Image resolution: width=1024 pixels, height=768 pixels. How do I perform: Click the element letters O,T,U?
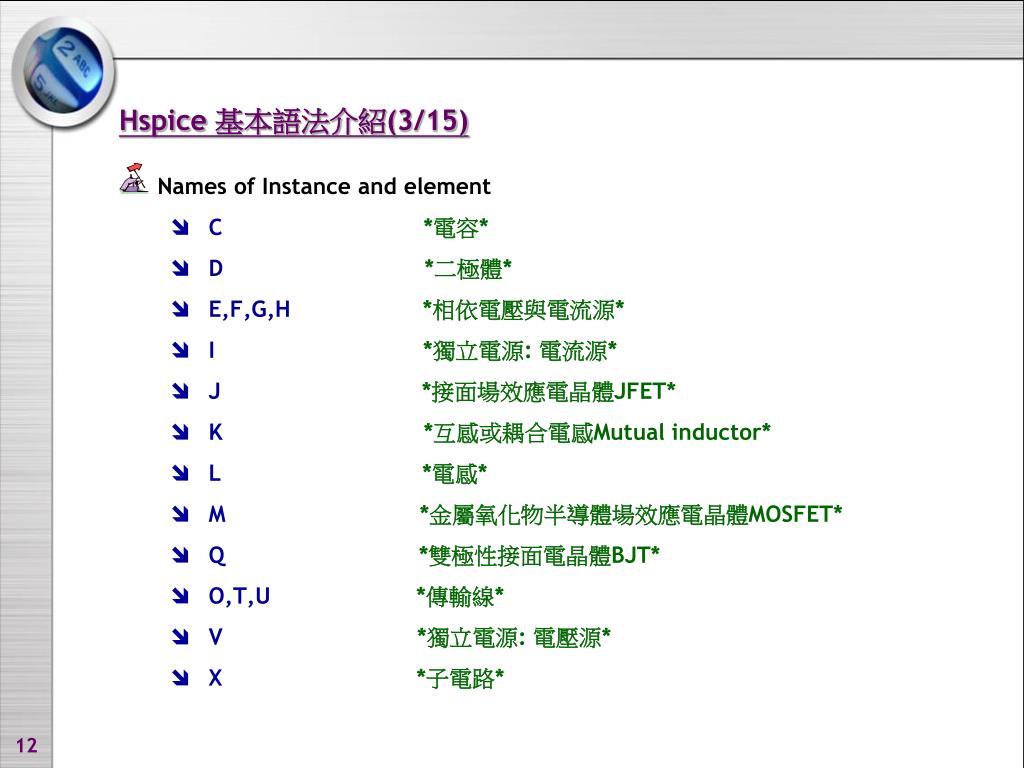240,596
